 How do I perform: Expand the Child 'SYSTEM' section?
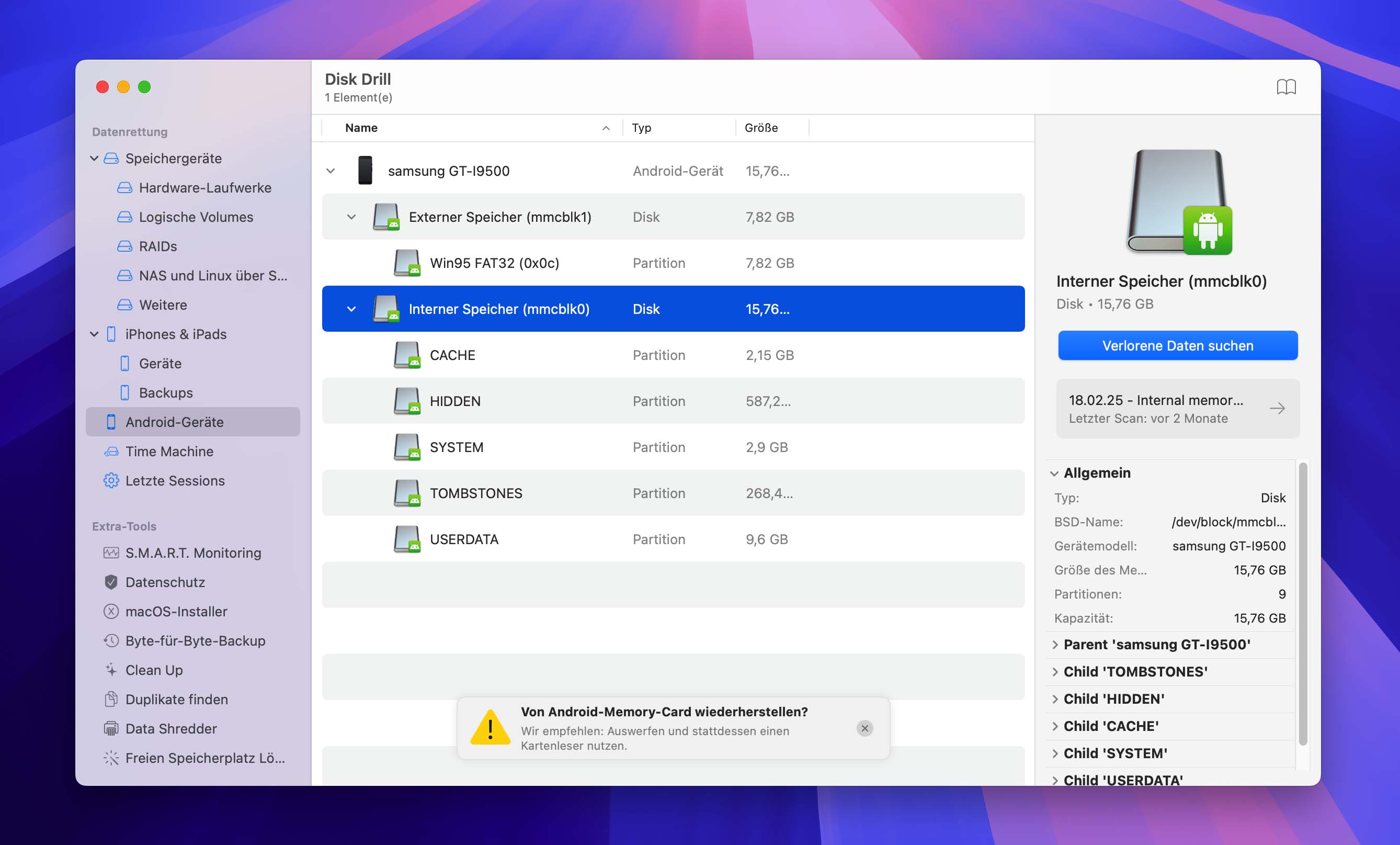pos(1054,753)
